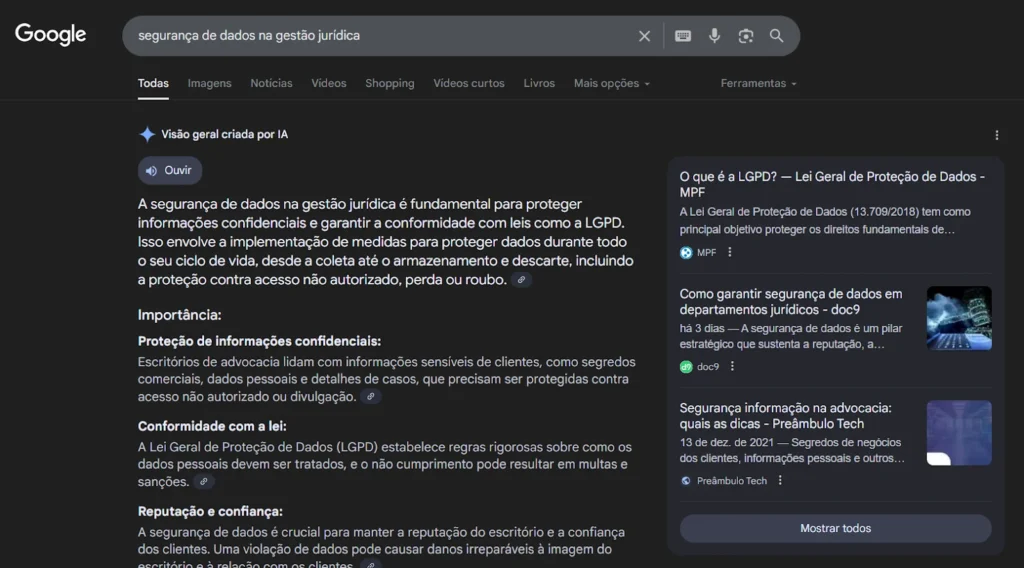This screenshot has width=1024, height=568.
Task: Switch to Vídeos curtos tab
Action: 468,84
